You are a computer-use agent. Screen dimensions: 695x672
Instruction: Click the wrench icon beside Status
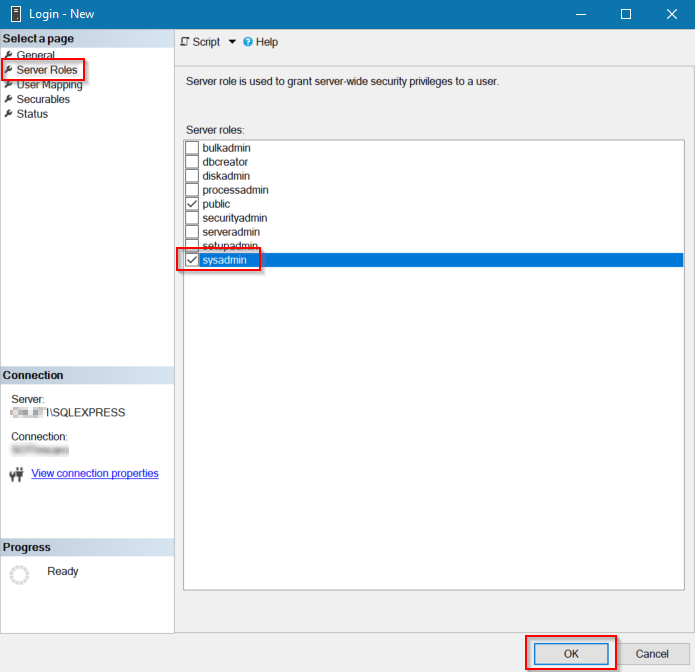8,113
